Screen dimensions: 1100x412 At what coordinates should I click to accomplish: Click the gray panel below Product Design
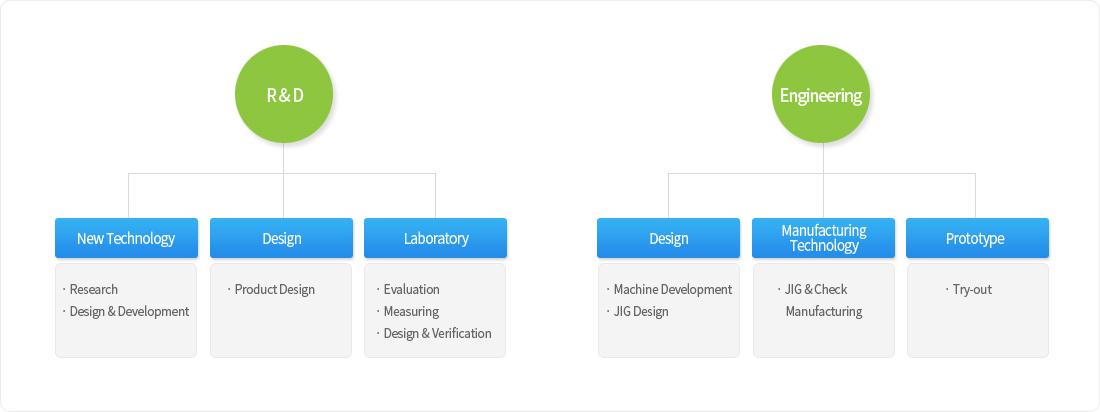pos(281,310)
